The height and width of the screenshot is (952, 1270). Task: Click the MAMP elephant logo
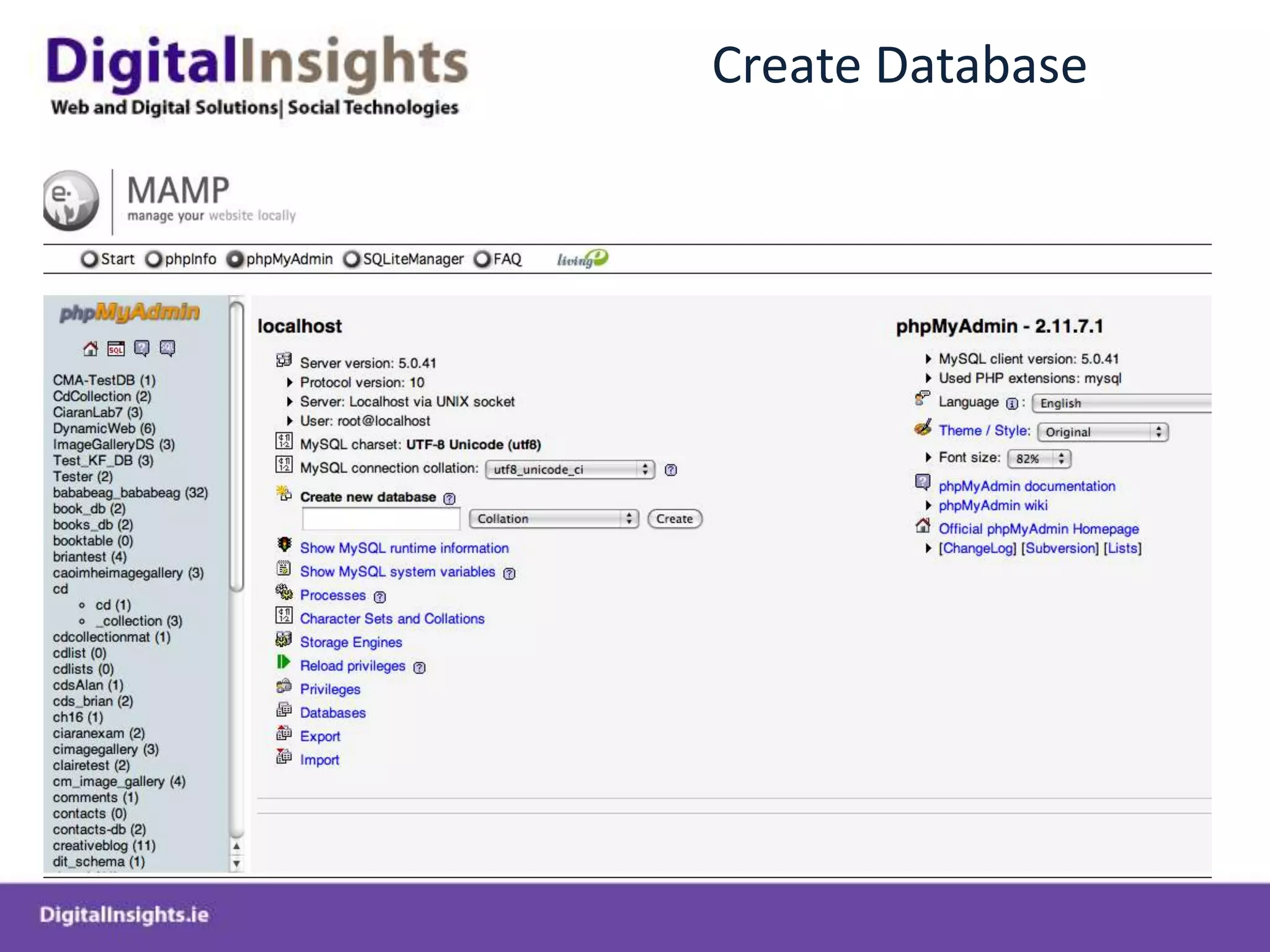(71, 200)
